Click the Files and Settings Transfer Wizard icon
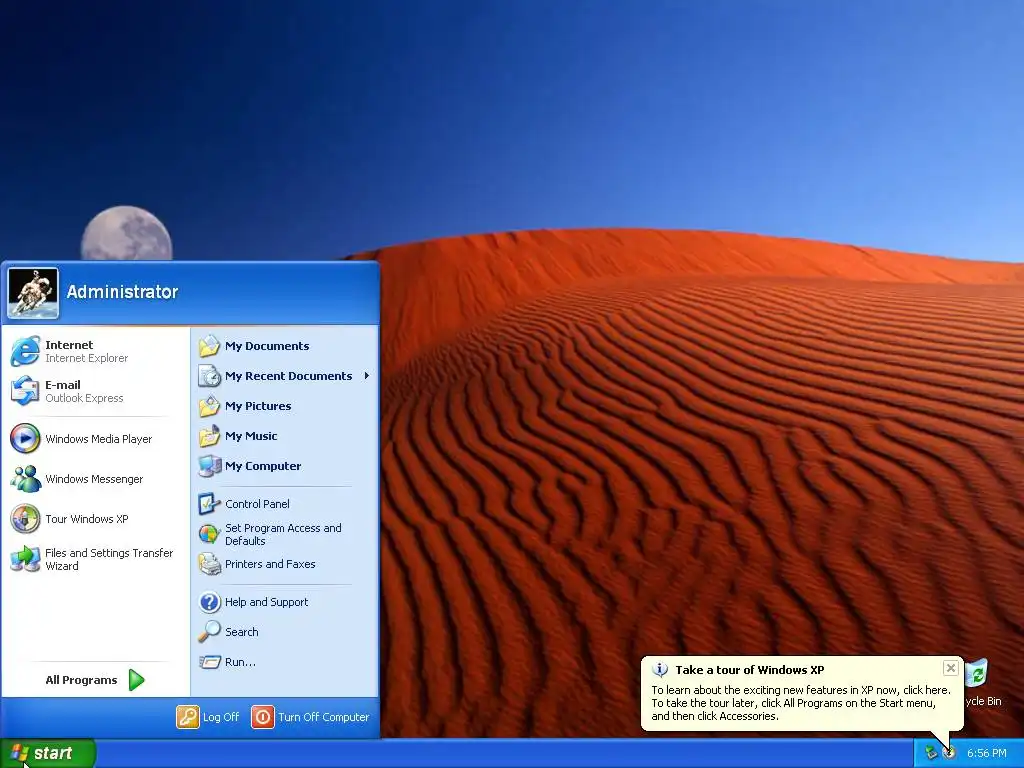Viewport: 1024px width, 768px height. [25, 559]
